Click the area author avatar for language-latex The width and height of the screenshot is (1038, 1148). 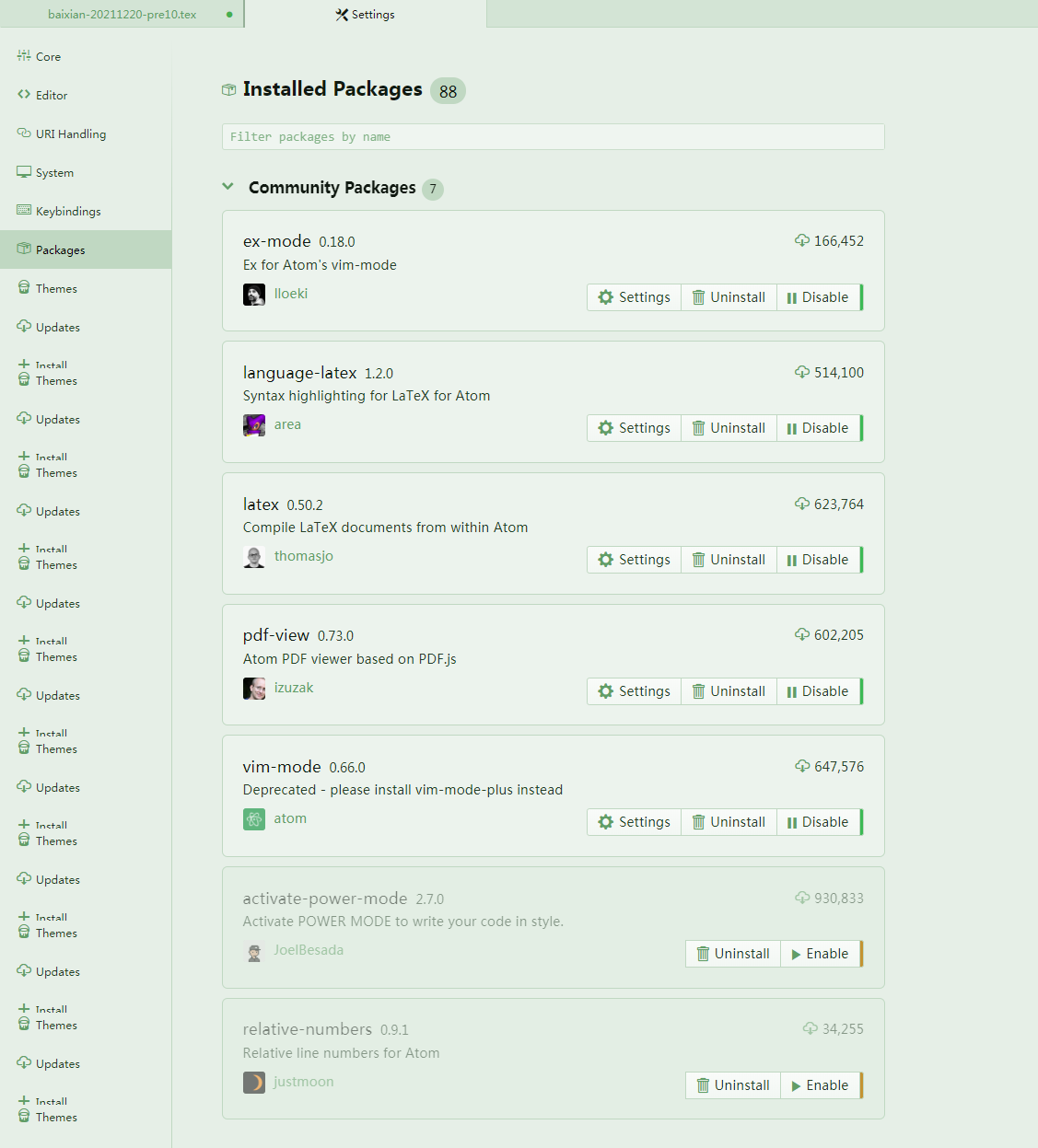[x=254, y=425]
